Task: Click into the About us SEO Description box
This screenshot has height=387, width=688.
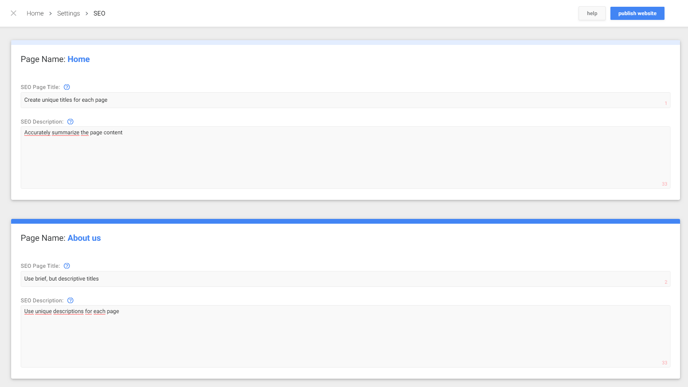Action: pyautogui.click(x=345, y=337)
